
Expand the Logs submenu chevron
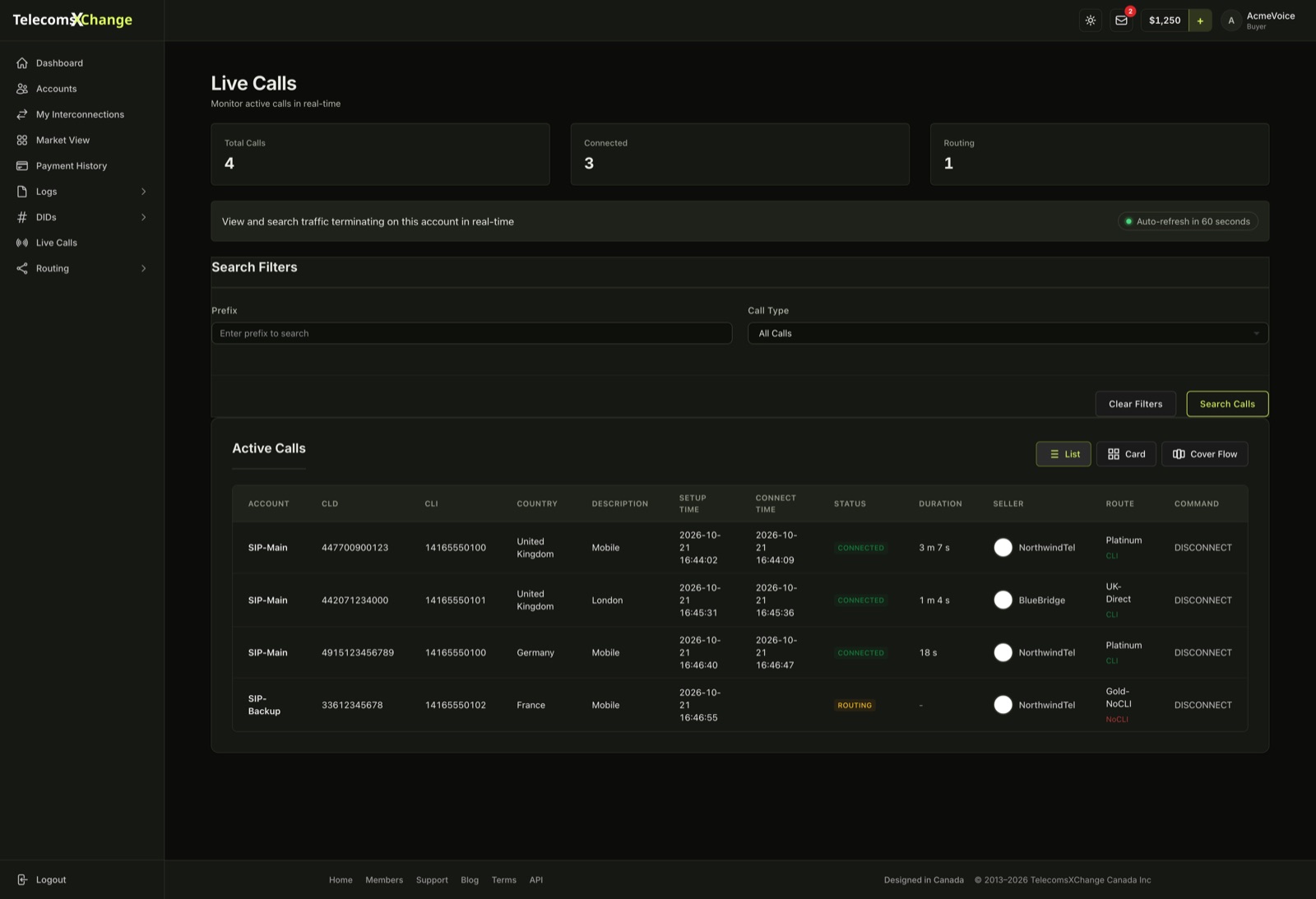pos(143,192)
